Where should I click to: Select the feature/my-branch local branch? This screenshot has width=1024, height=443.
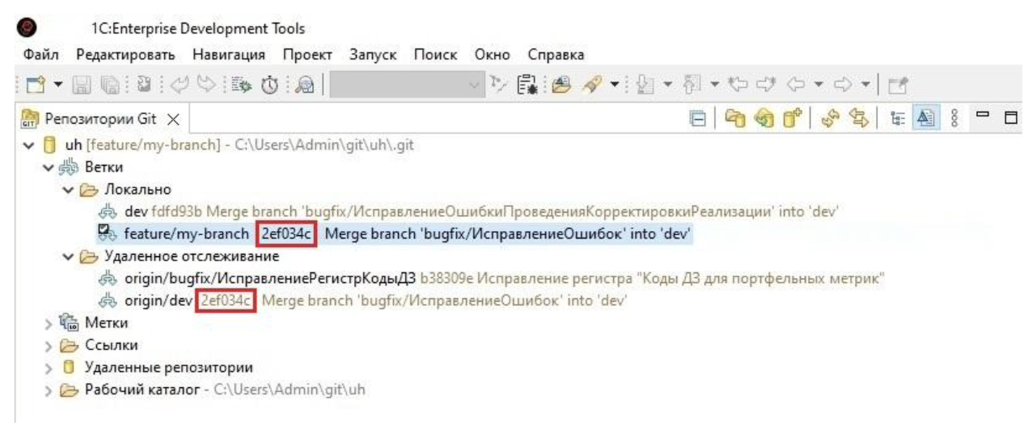(x=186, y=234)
